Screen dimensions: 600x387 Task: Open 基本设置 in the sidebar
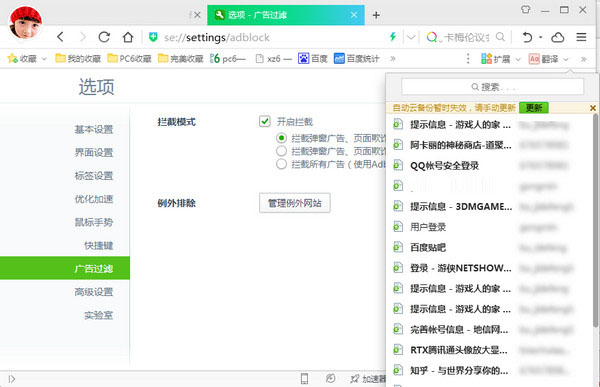[x=94, y=129]
